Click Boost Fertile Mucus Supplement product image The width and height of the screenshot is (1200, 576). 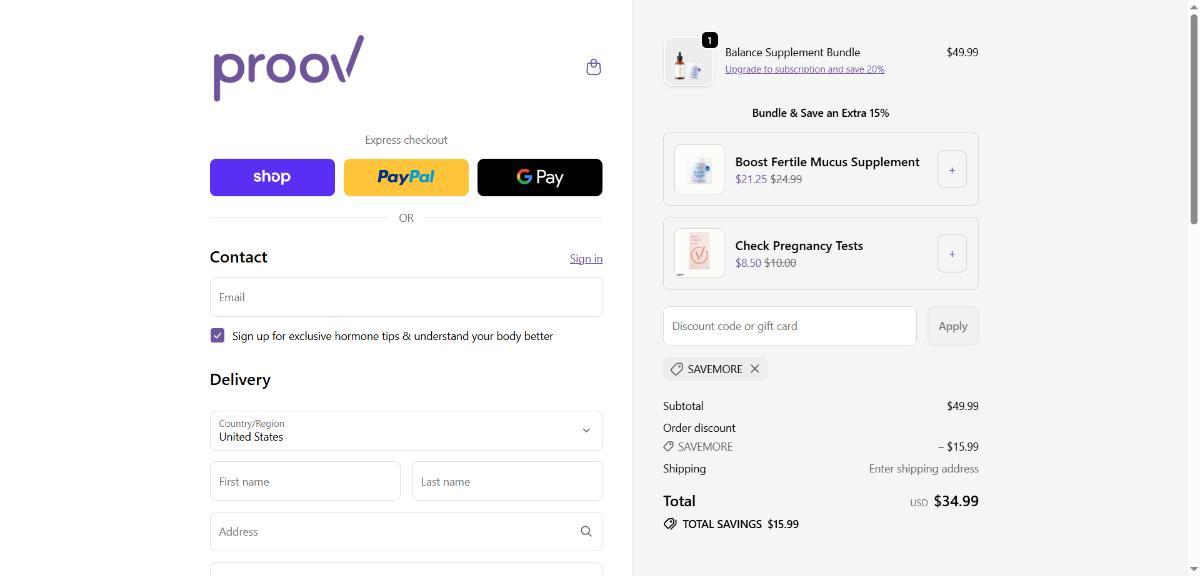click(699, 169)
